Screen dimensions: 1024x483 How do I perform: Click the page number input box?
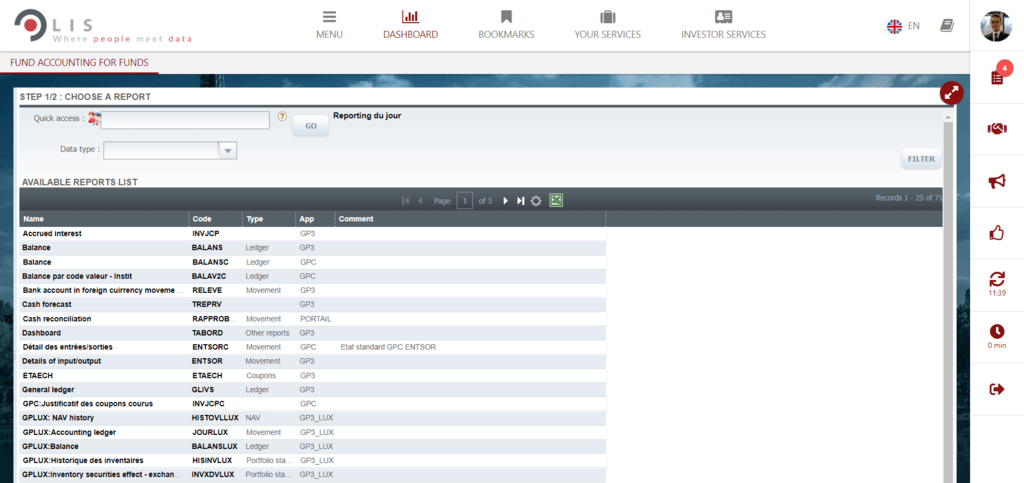point(464,201)
